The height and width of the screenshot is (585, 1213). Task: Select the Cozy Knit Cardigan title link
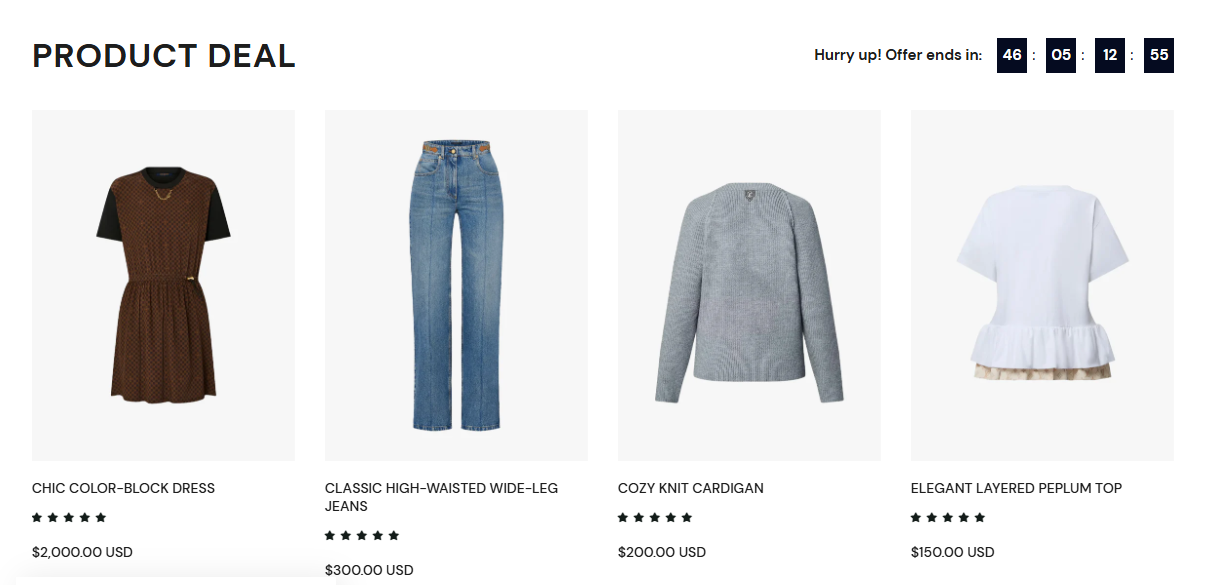tap(690, 488)
